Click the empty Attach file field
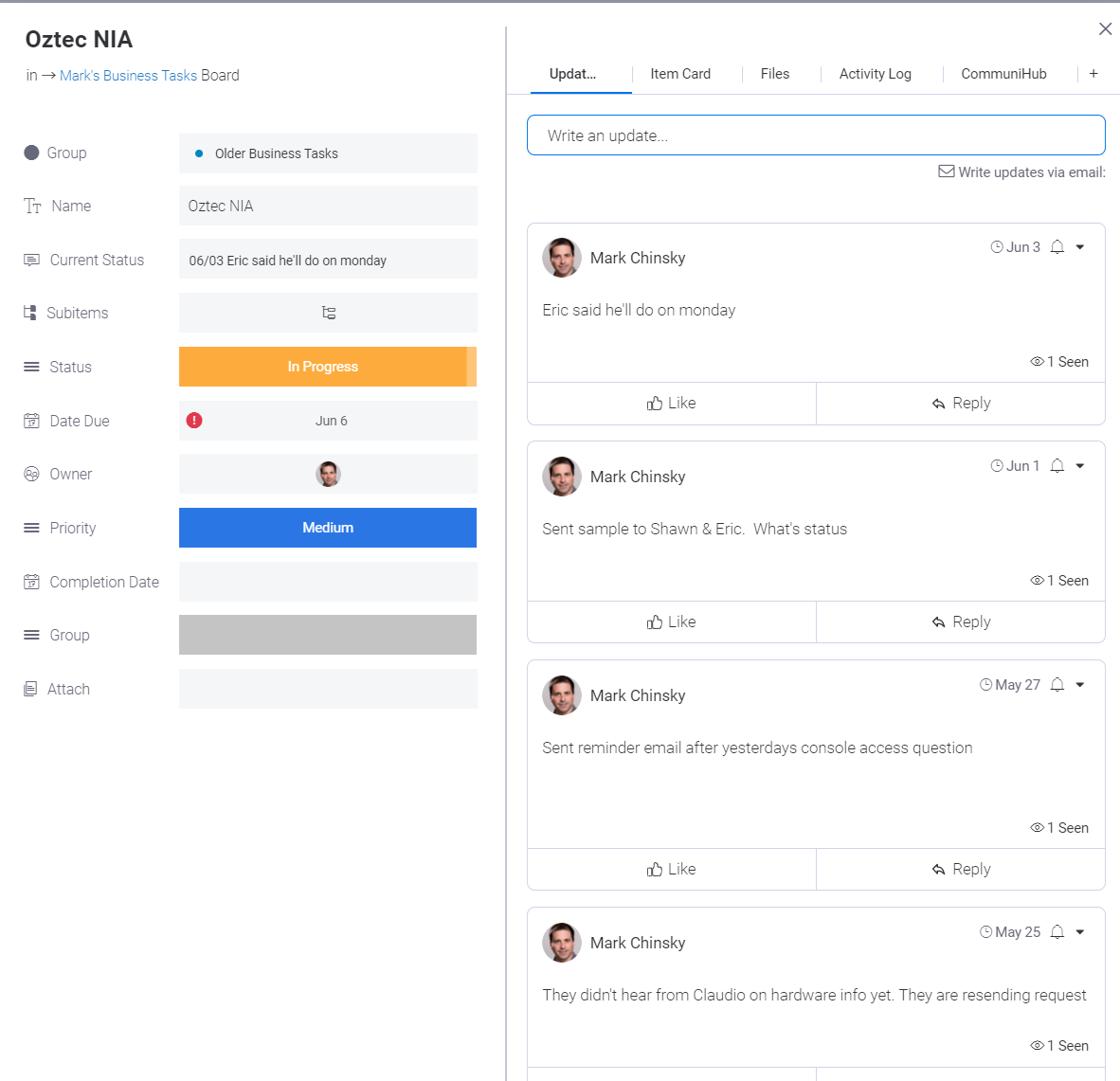 (328, 689)
